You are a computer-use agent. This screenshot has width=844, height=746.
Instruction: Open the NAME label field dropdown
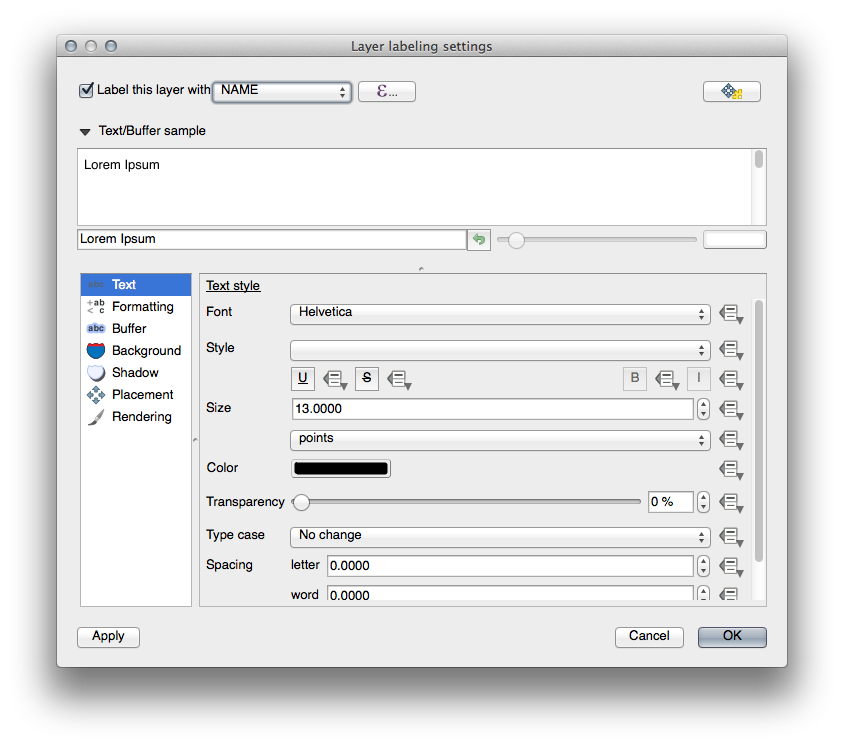(282, 91)
